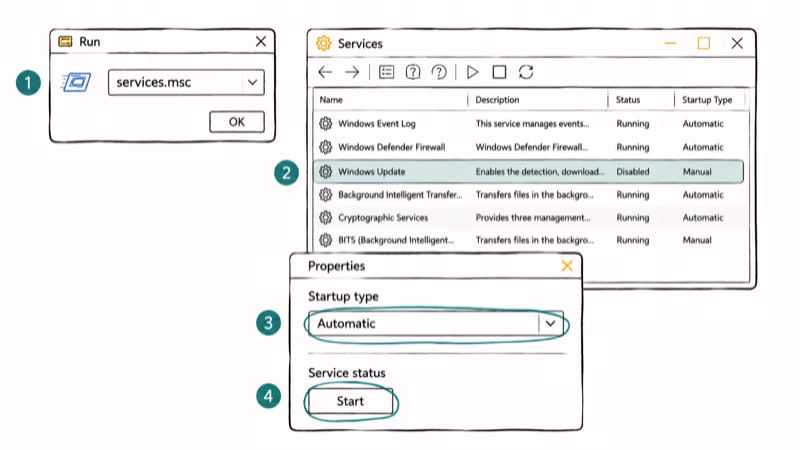Click the round help icon in Services toolbar
This screenshot has height=450, width=800.
pyautogui.click(x=439, y=72)
